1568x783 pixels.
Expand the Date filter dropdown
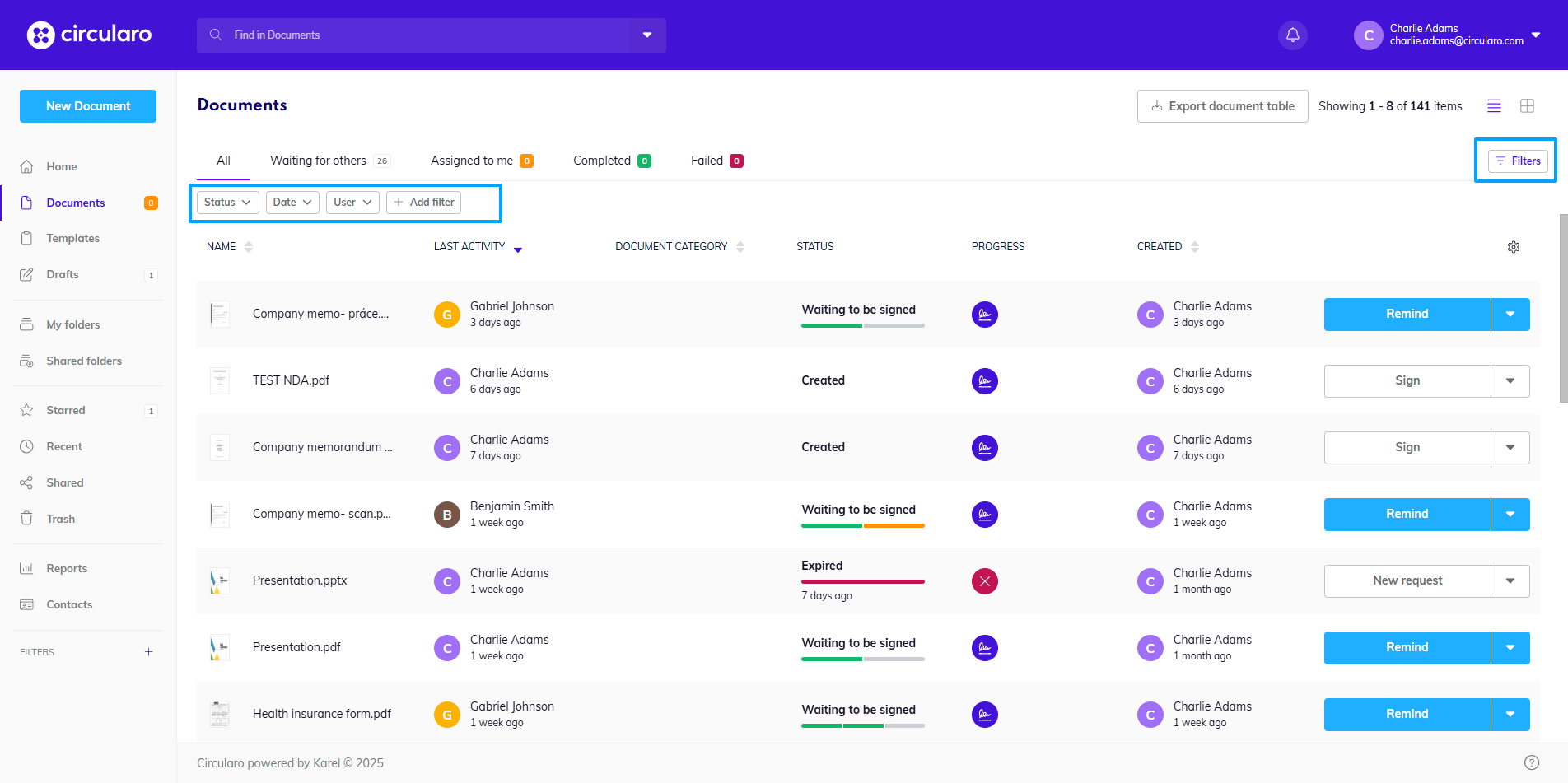pyautogui.click(x=292, y=203)
